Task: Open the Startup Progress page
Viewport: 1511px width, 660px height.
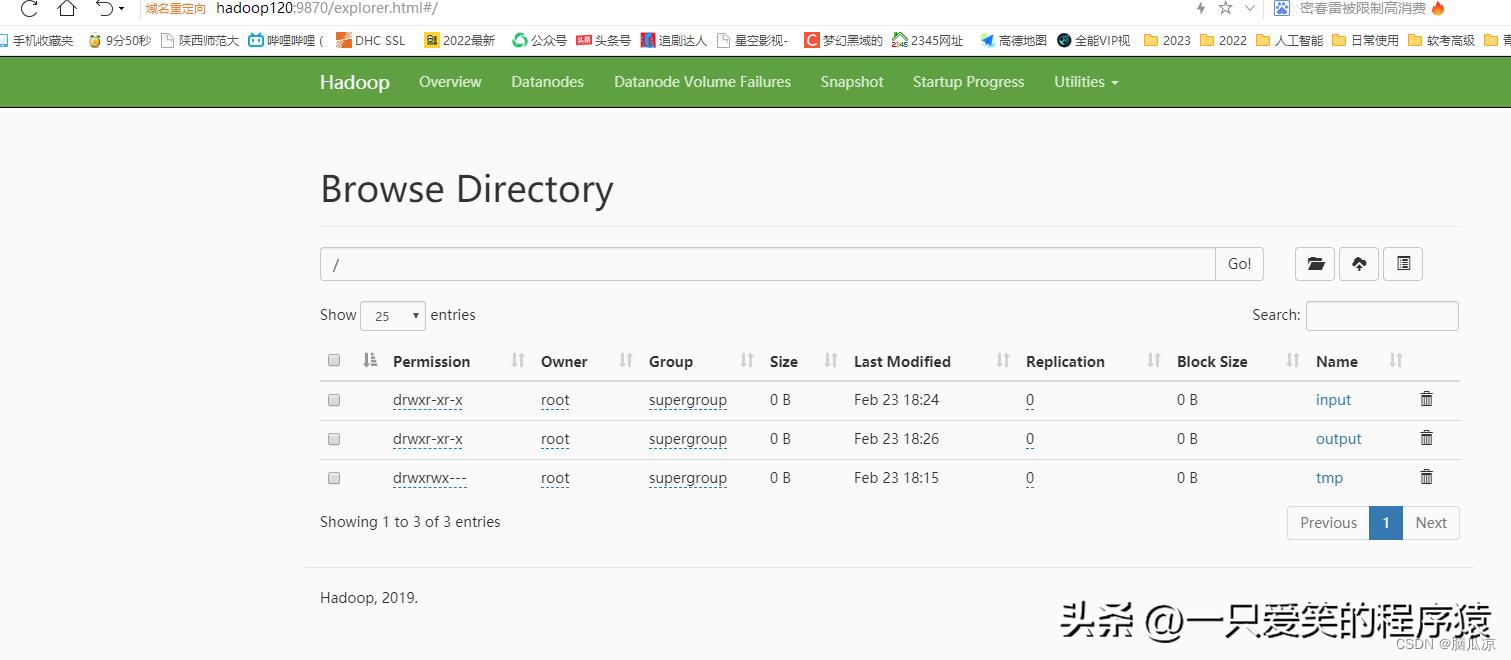Action: click(x=967, y=82)
